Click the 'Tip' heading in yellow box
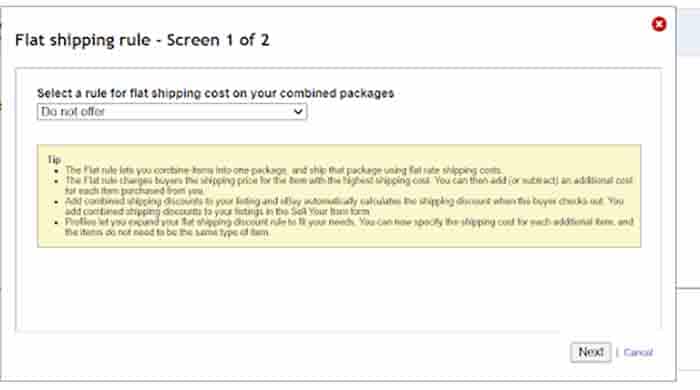The height and width of the screenshot is (390, 700). [54, 160]
